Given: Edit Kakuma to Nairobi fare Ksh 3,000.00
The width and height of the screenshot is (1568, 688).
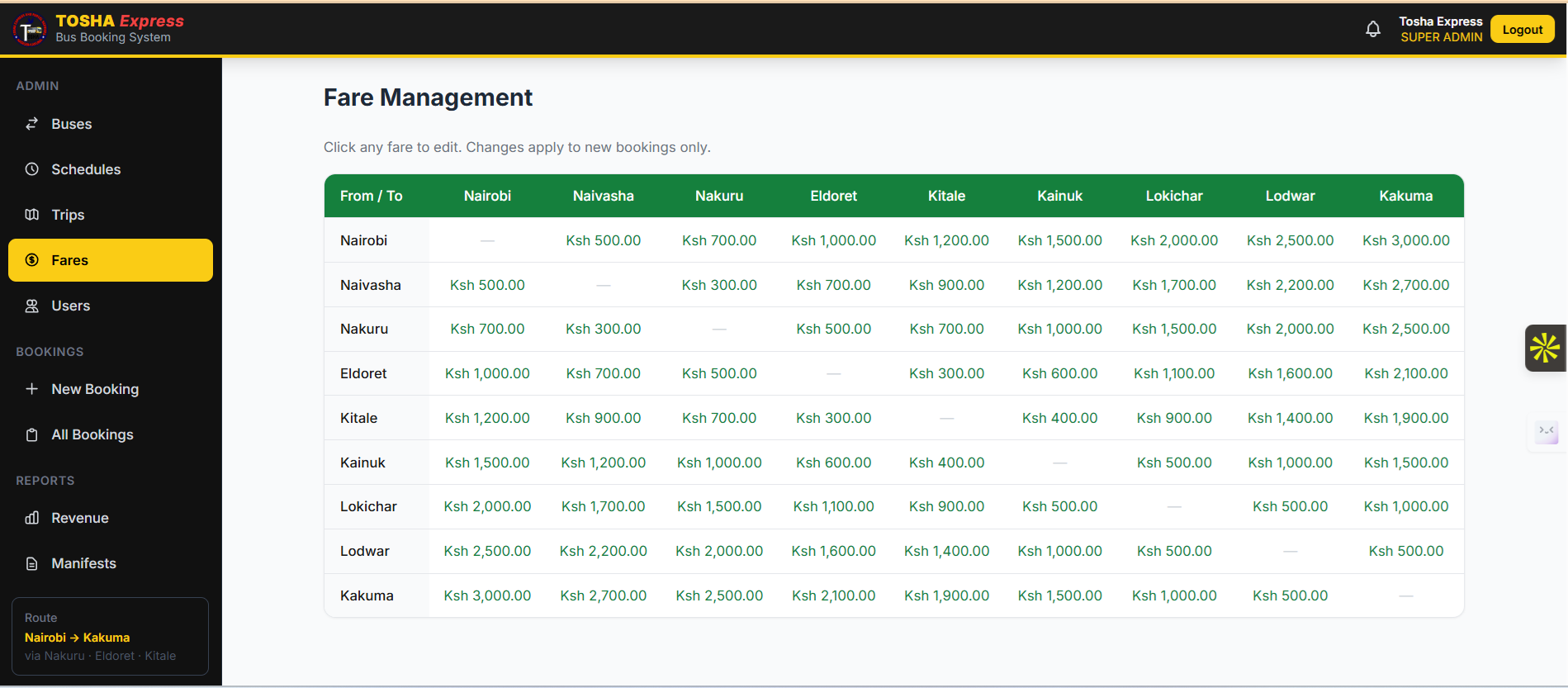Looking at the screenshot, I should 487,595.
